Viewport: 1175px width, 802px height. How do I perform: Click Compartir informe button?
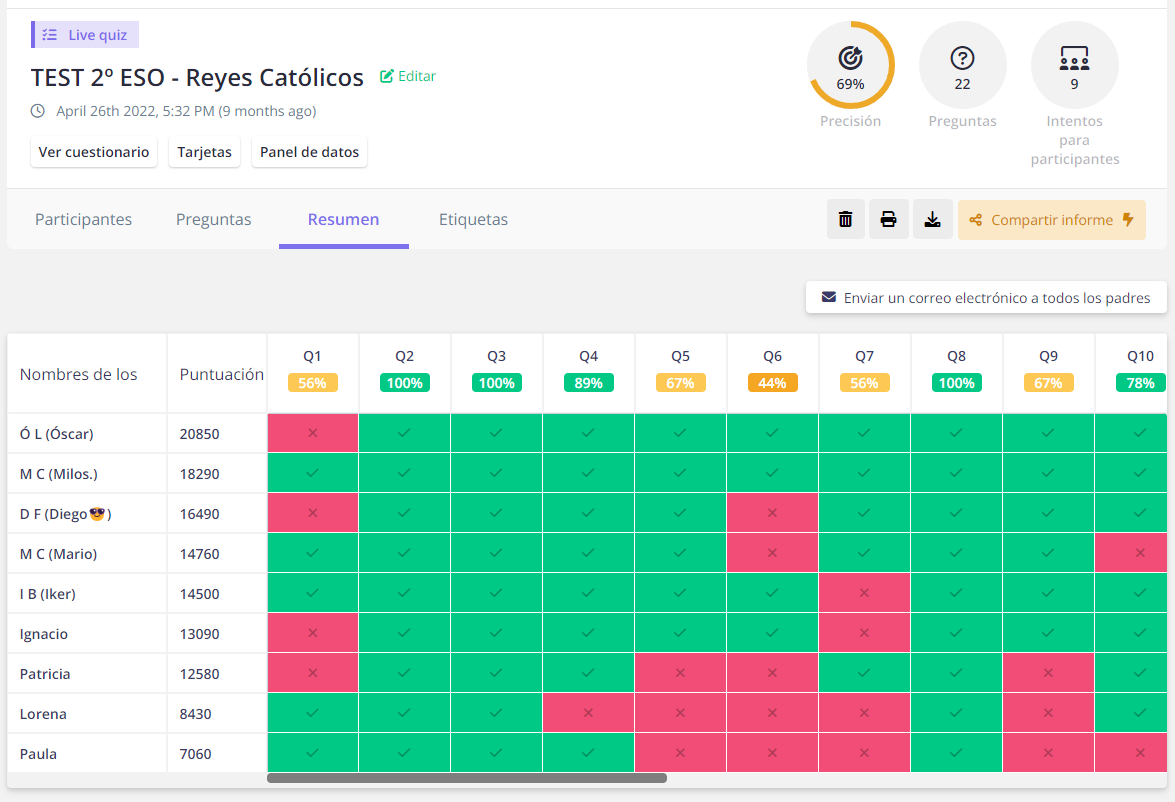pos(1051,220)
